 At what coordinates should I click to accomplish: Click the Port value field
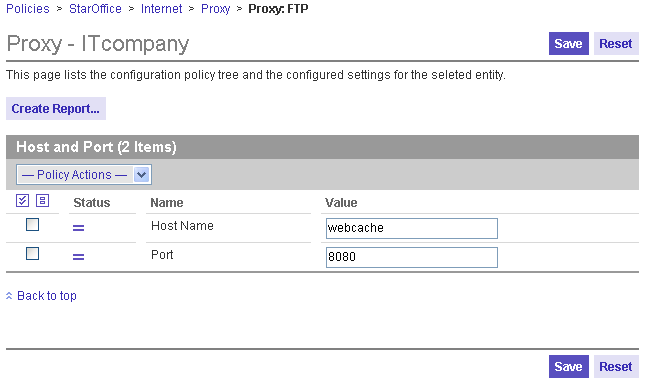coord(412,257)
